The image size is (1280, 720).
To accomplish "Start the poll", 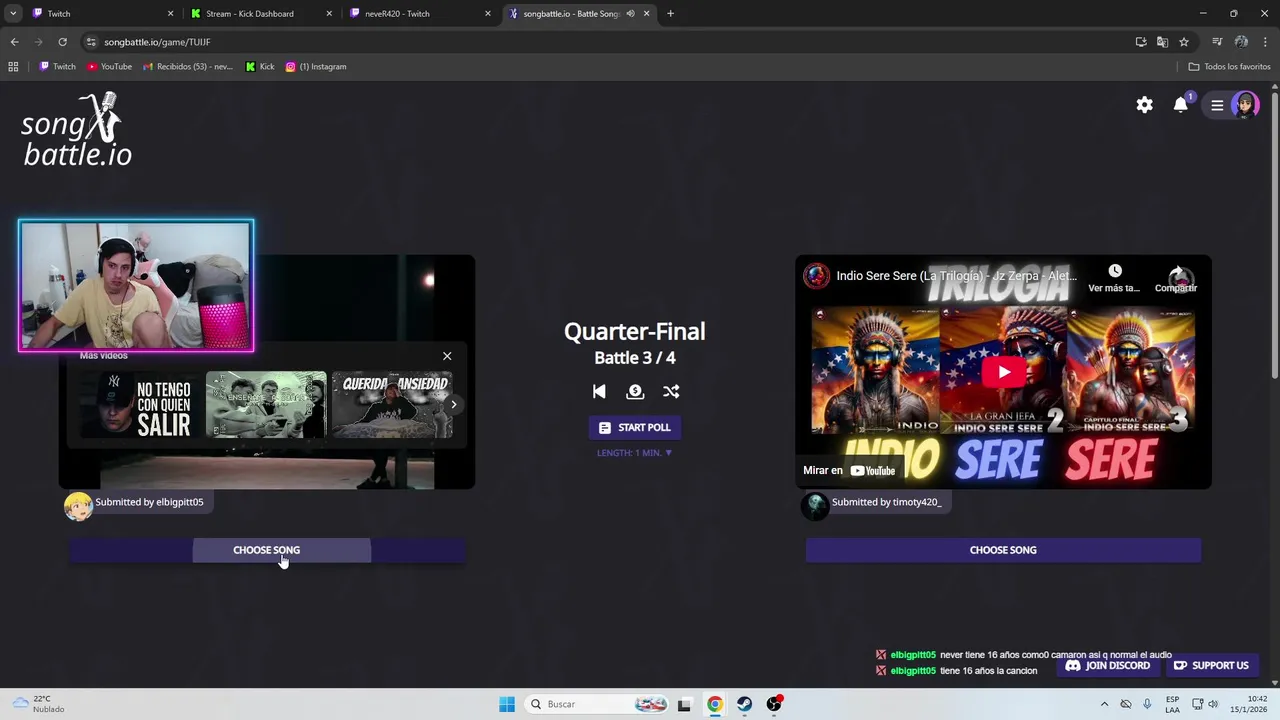I will click(x=634, y=427).
